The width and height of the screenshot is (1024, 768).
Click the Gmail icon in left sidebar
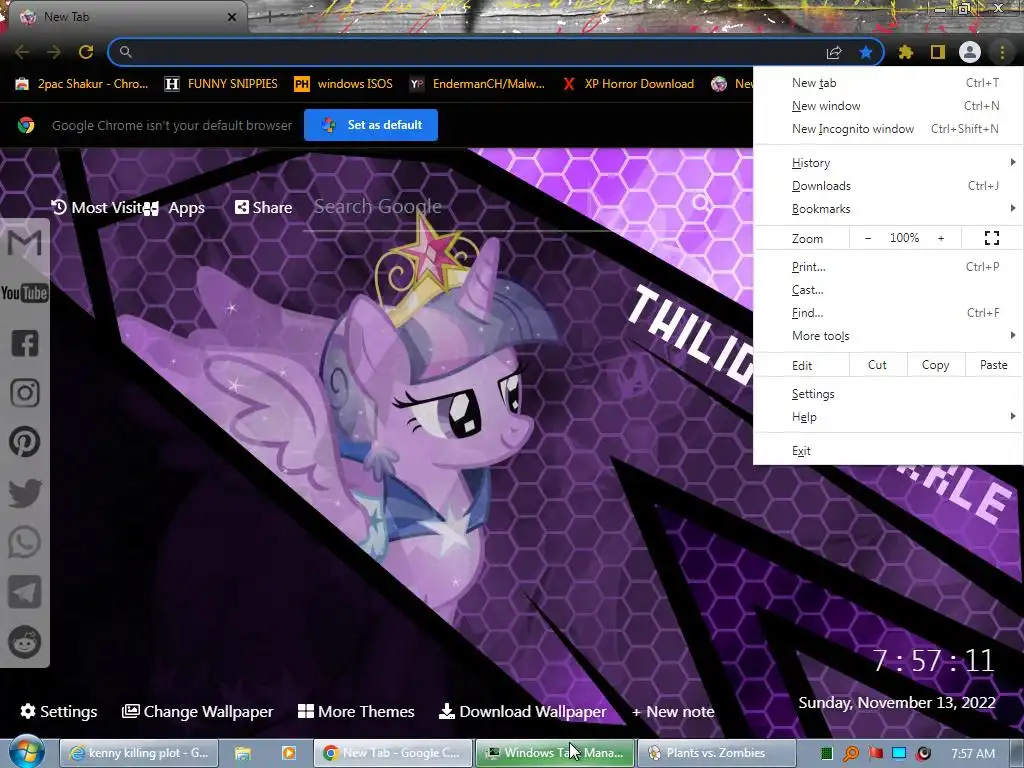[25, 244]
